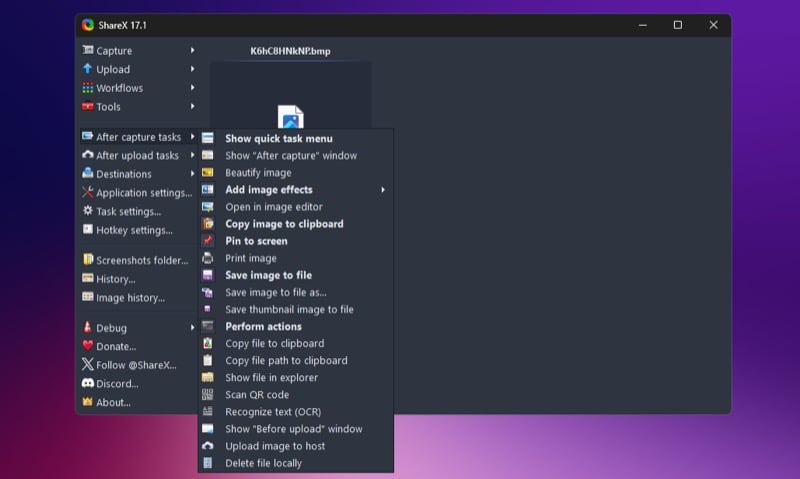Viewport: 800px width, 479px height.
Task: Click the Debug cone icon
Action: click(x=88, y=327)
